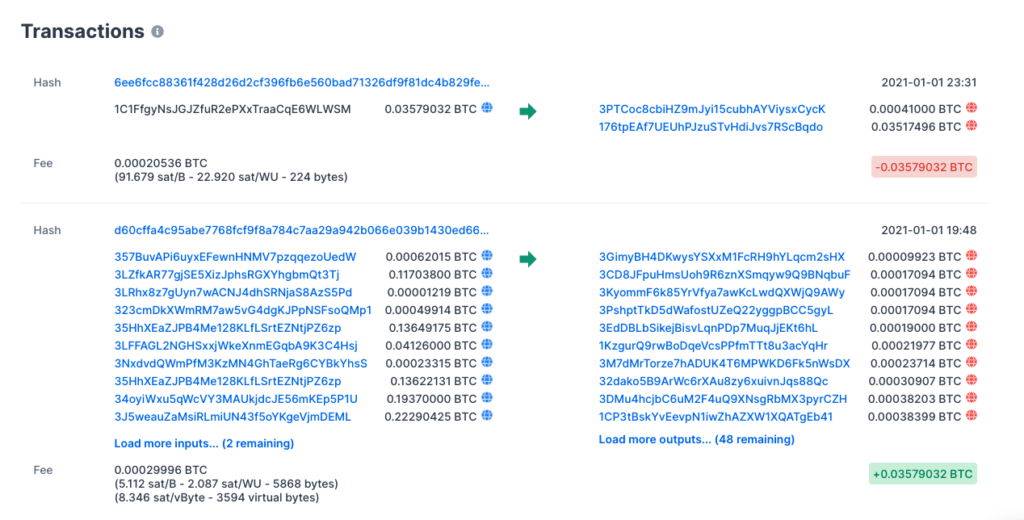
Task: Click green arrow of the second transaction
Action: pos(528,259)
